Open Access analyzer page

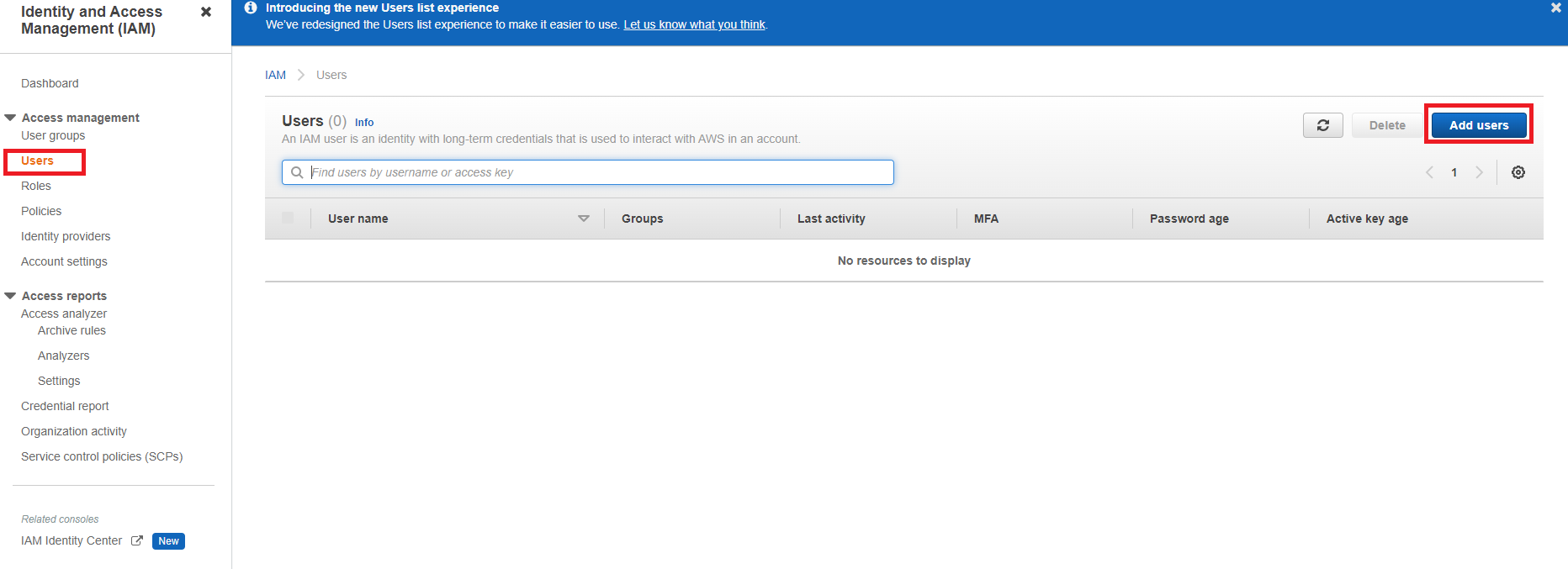[64, 313]
